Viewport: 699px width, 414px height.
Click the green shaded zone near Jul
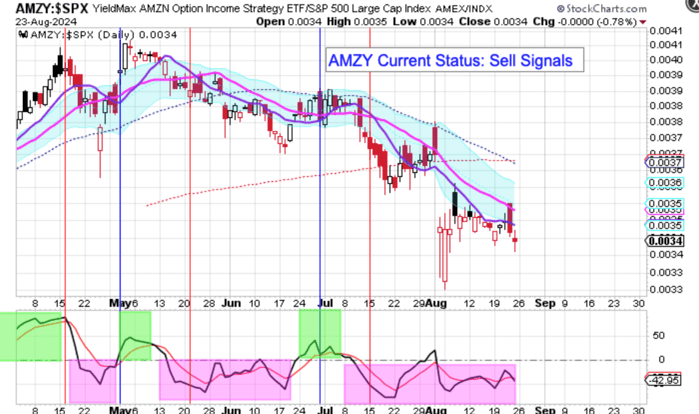pyautogui.click(x=320, y=331)
